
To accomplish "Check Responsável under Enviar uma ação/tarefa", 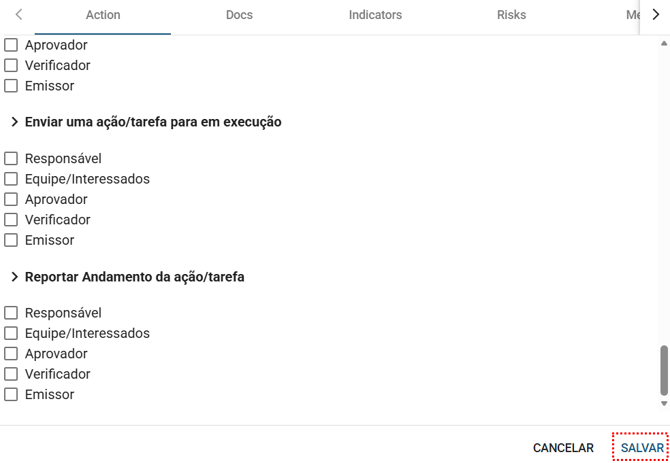I will 11,159.
